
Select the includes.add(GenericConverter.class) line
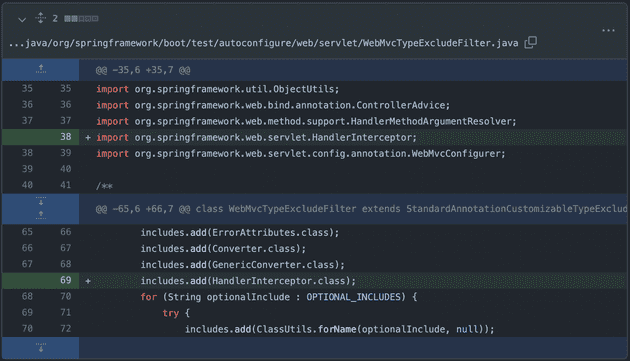pos(242,265)
